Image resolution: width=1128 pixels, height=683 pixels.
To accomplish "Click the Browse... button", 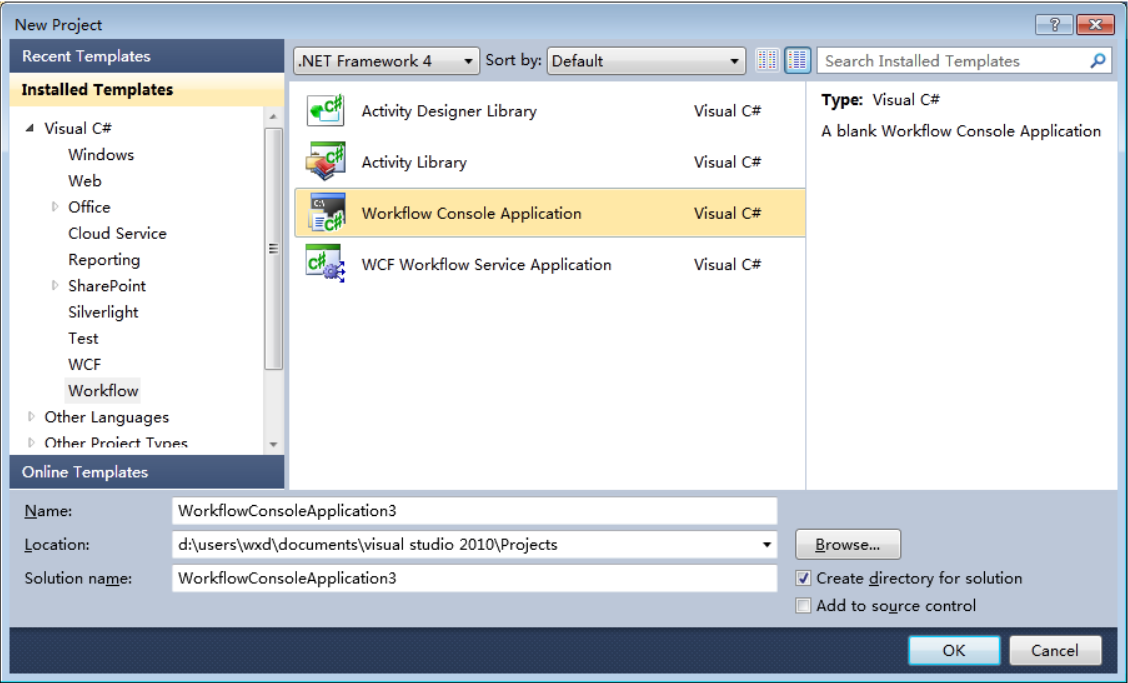I will (847, 545).
